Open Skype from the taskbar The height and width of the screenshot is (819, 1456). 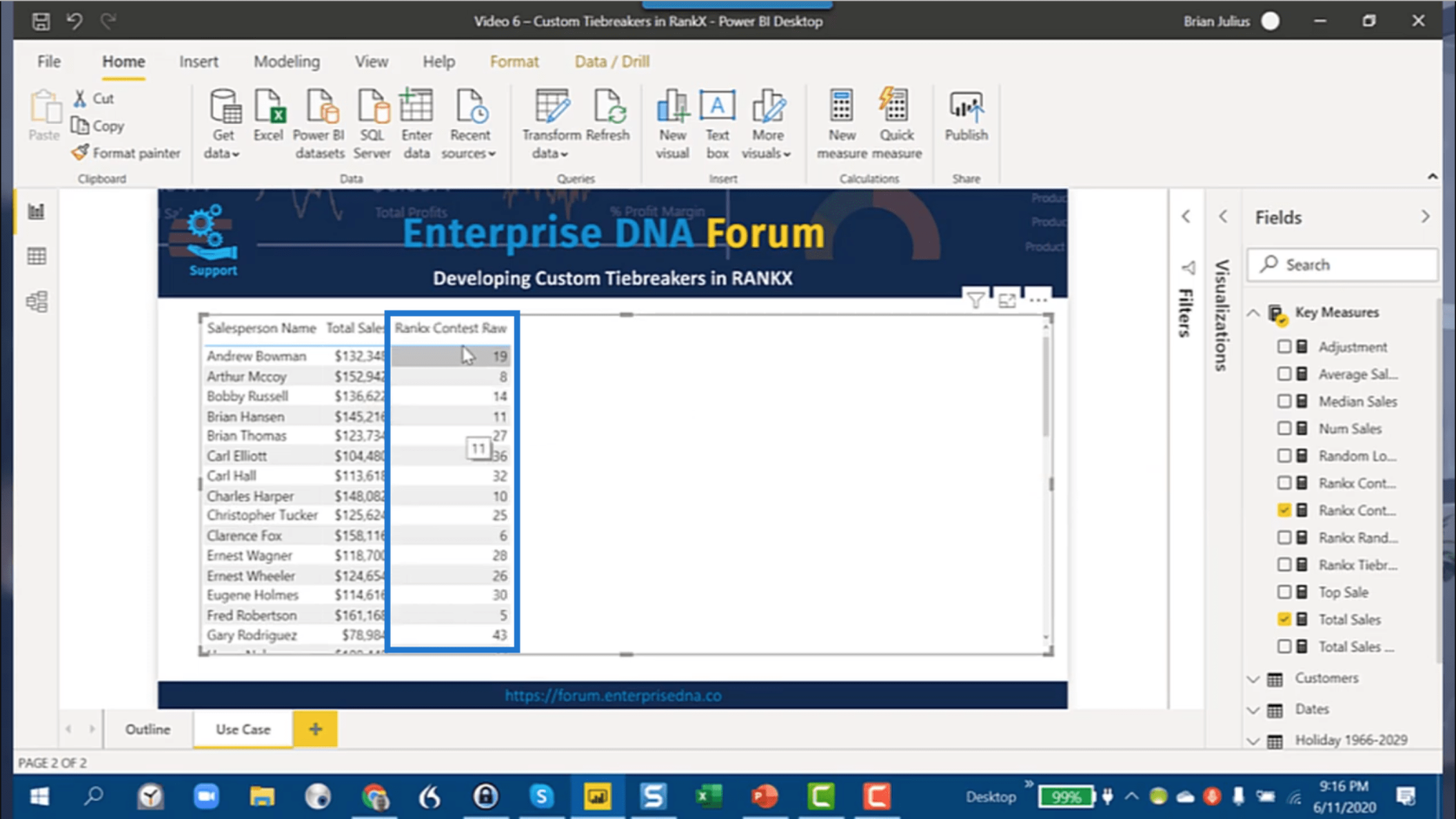pyautogui.click(x=542, y=796)
